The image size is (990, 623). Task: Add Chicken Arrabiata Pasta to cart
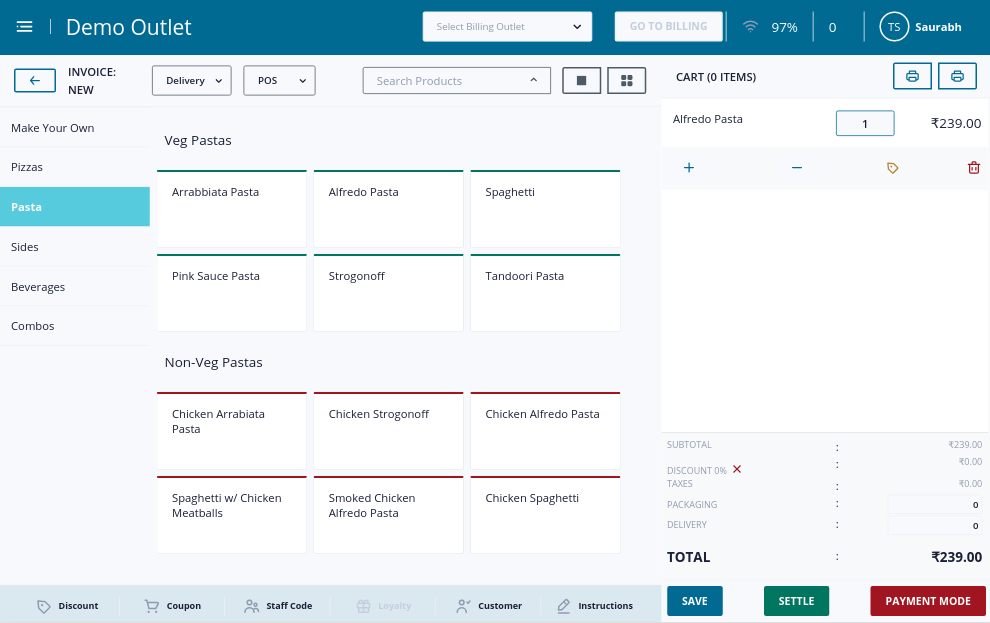coord(232,431)
